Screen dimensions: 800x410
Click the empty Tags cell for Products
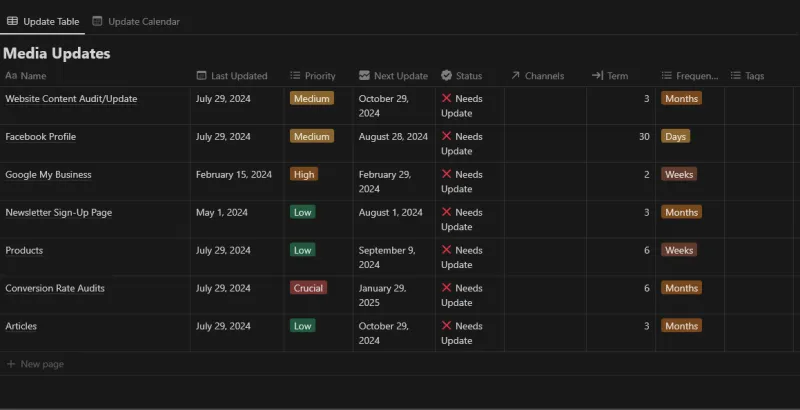[759, 257]
